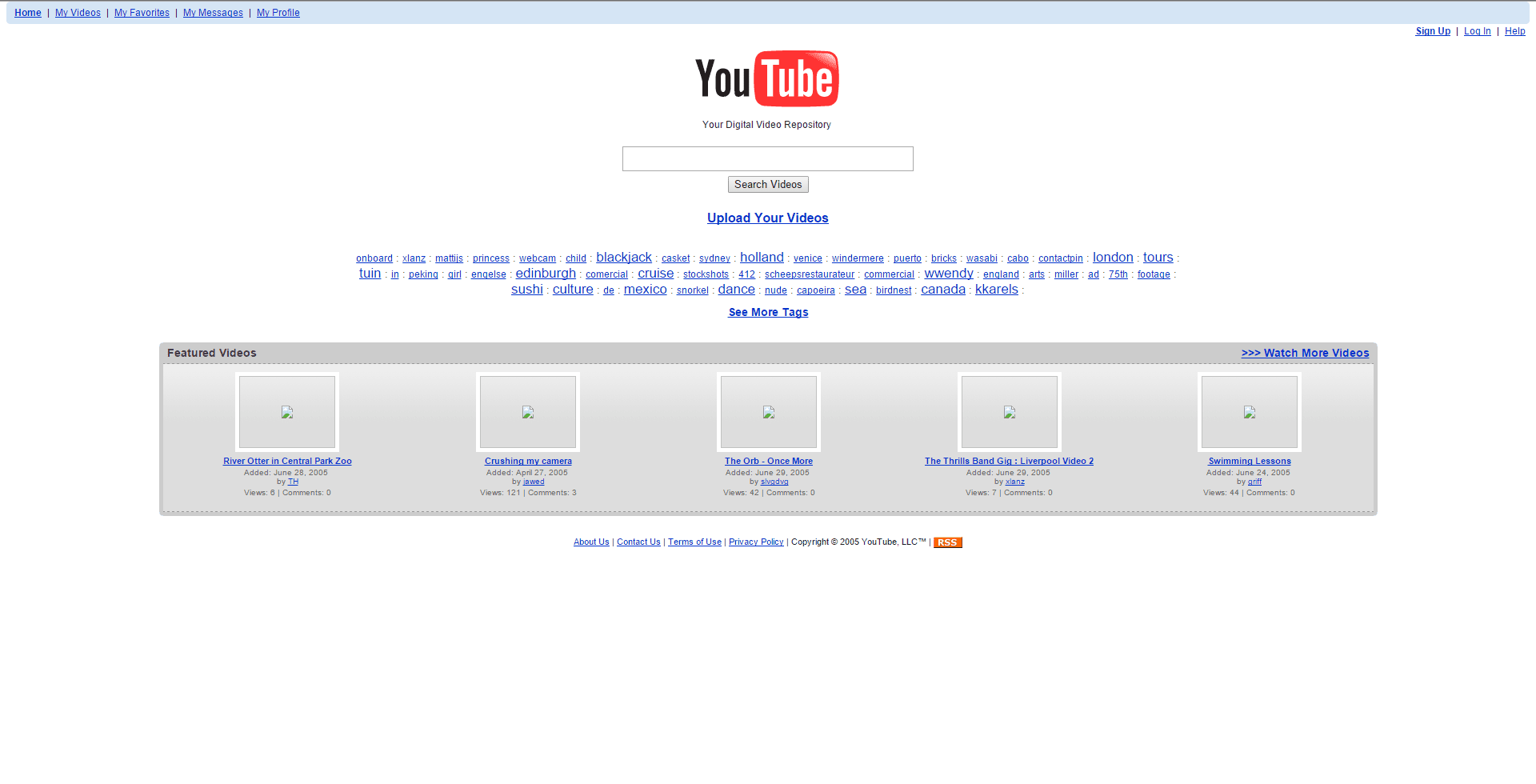
Task: Open the Sign Up page
Action: 1432,31
